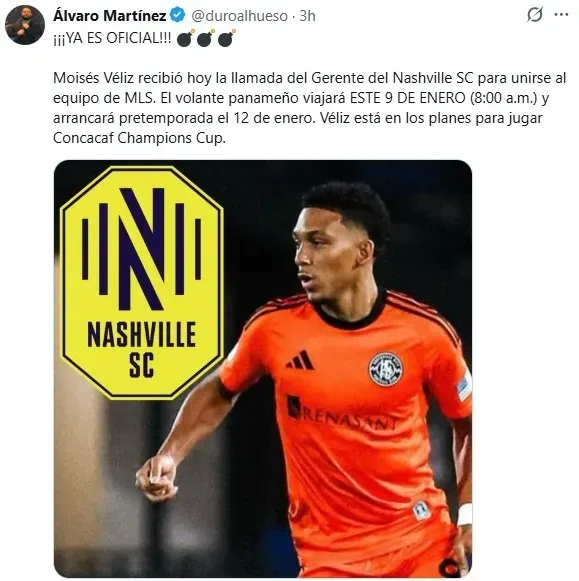Click the yellow Nashville SC crest
The image size is (579, 581).
(142, 283)
